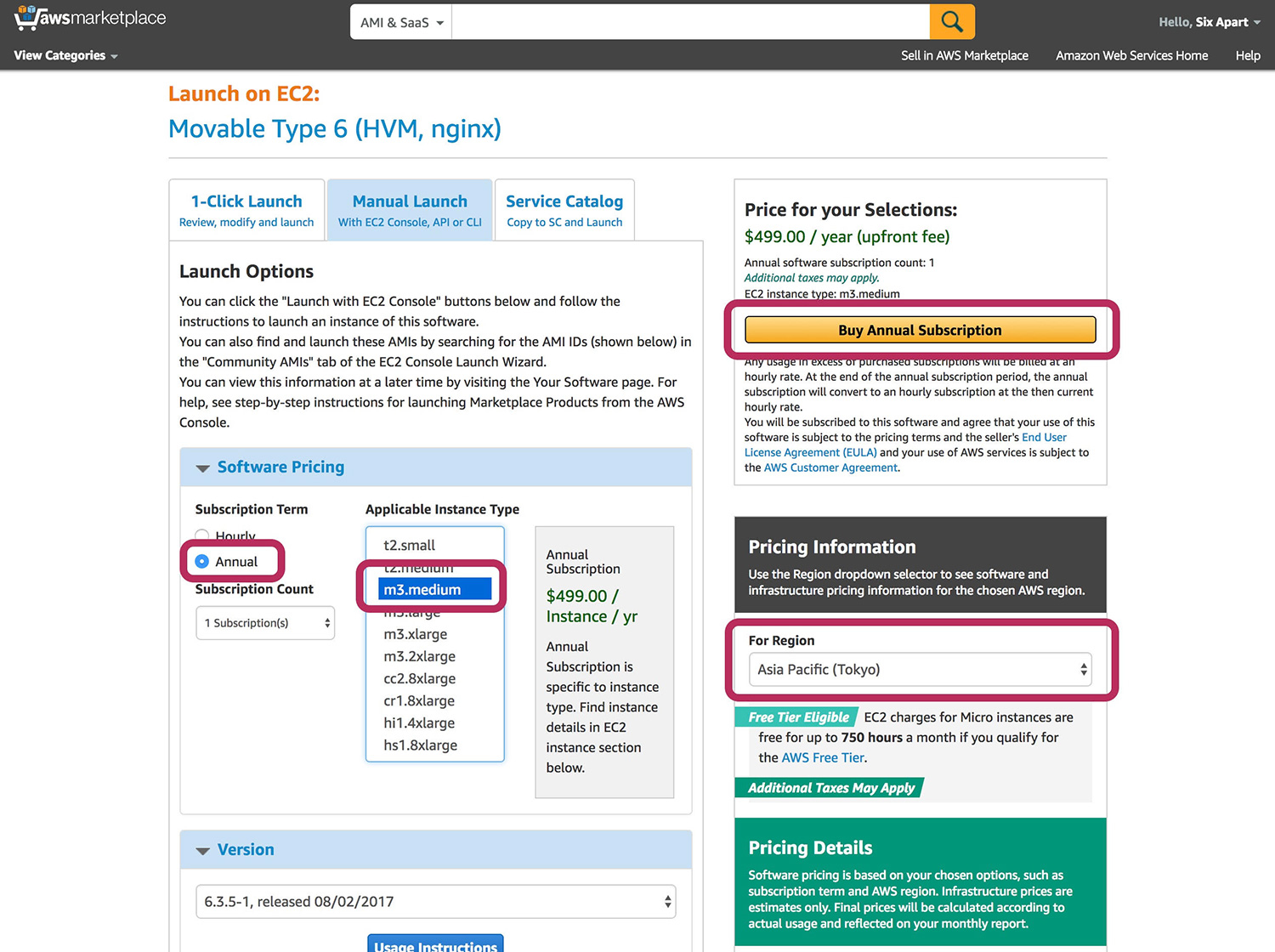Click the Movable Type 6 product title

335,129
